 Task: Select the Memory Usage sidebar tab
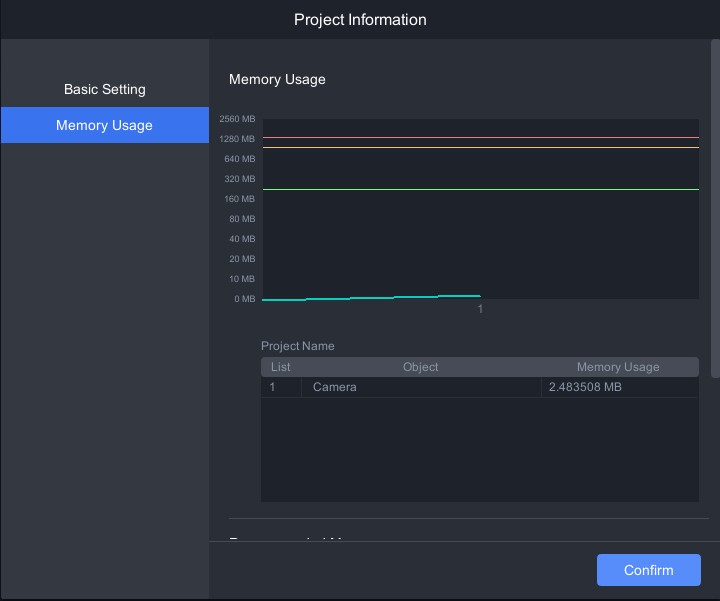pos(104,125)
